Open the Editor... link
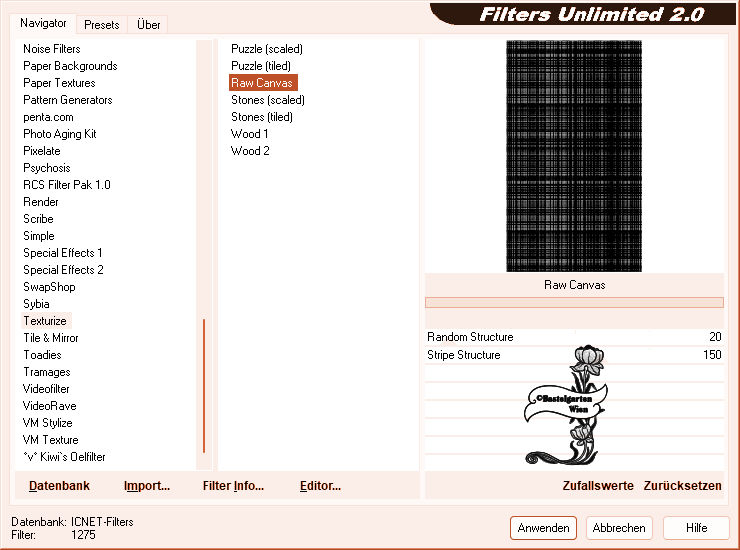This screenshot has height=550, width=740. tap(320, 486)
